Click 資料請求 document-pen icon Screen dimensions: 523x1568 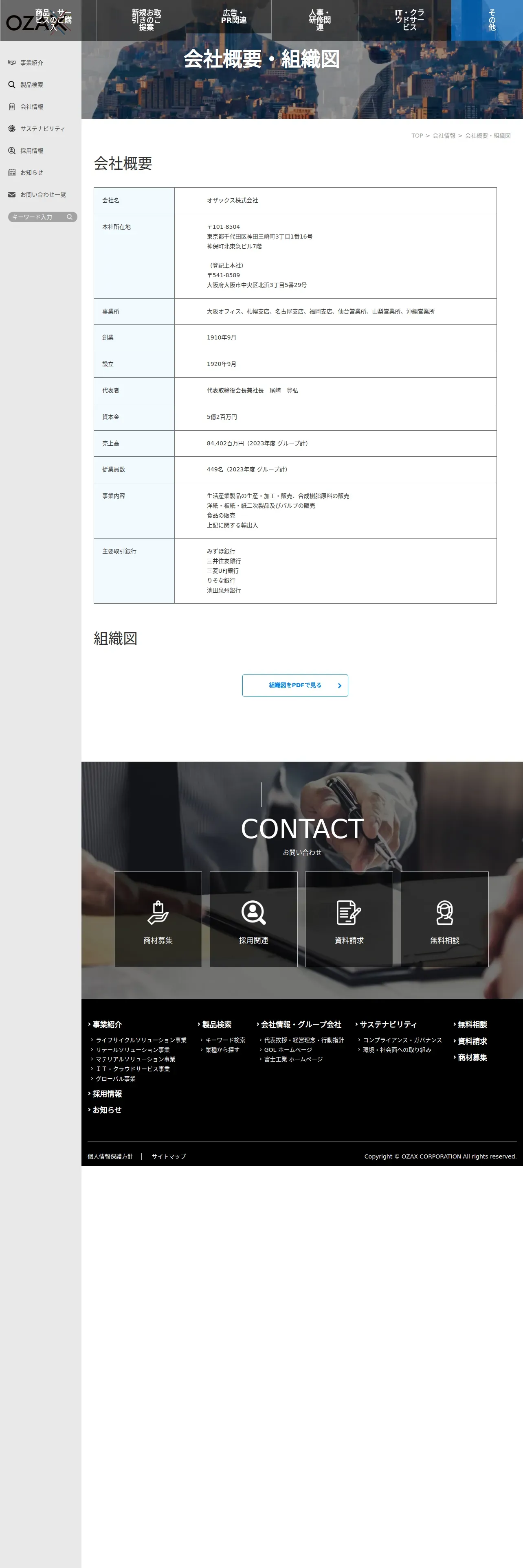(x=349, y=913)
